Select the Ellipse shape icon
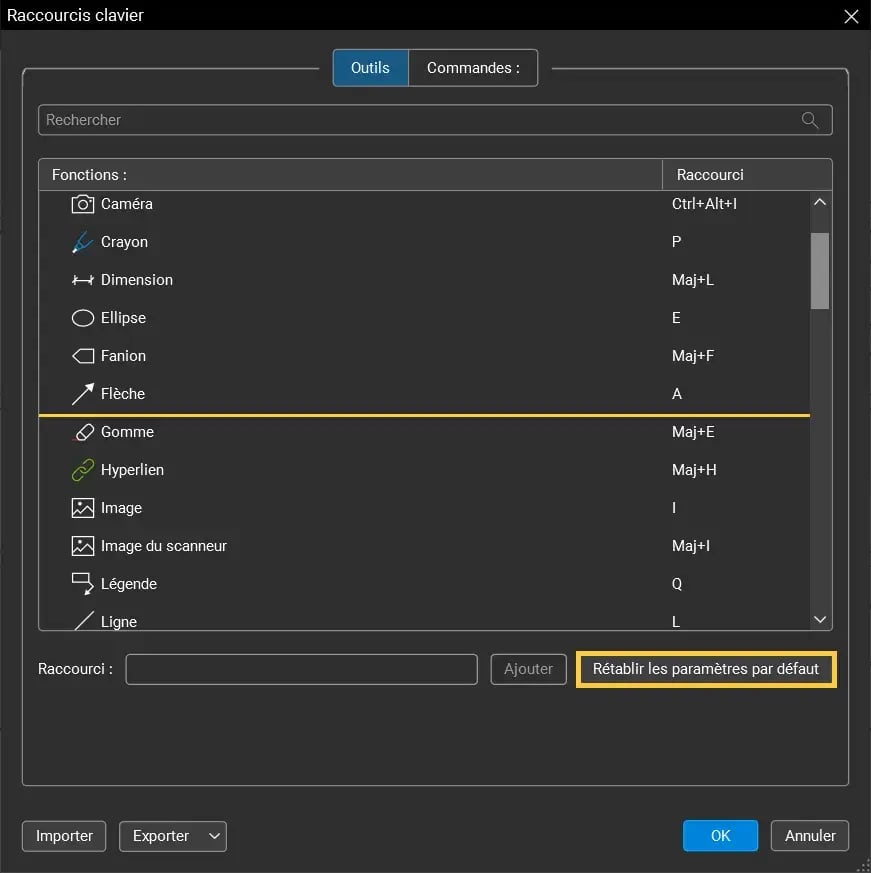Viewport: 871px width, 873px height. point(81,318)
